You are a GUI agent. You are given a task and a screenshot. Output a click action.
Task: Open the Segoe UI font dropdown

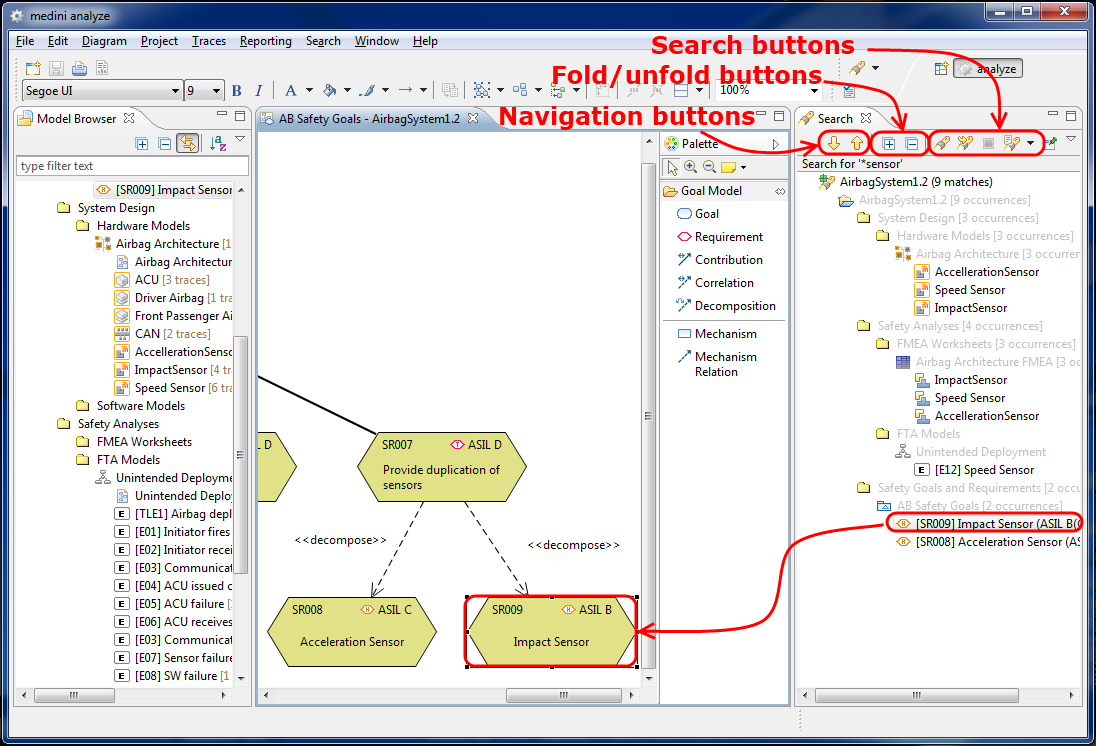176,91
